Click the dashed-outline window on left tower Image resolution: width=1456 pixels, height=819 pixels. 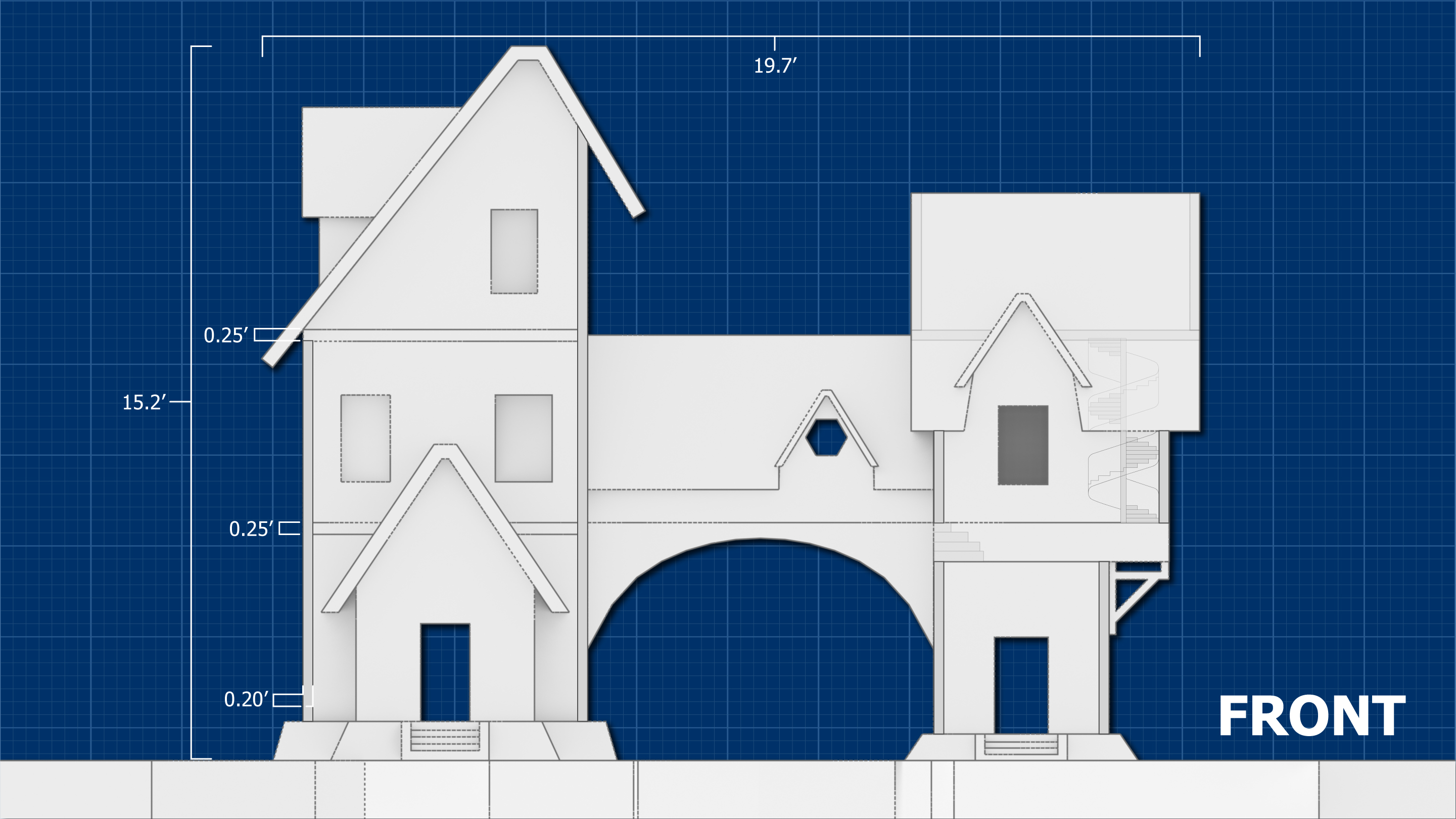click(365, 439)
